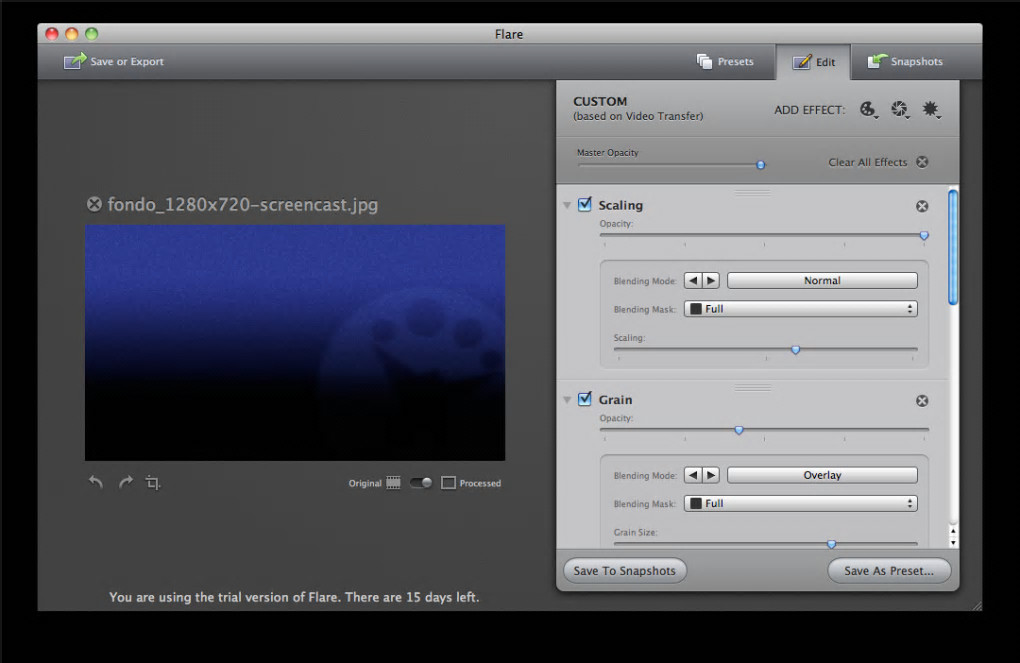Screen dimensions: 1020x663
Task: Click Save As Preset button
Action: [889, 571]
